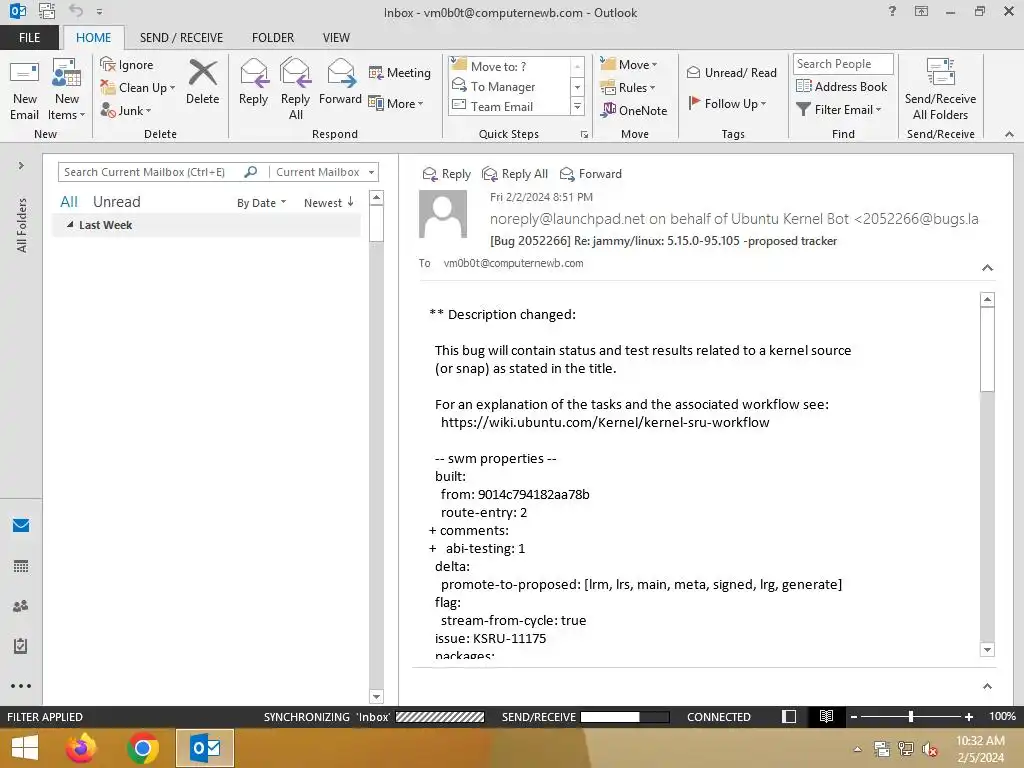Image resolution: width=1024 pixels, height=768 pixels.
Task: Switch to Reading view in status bar
Action: (x=826, y=716)
